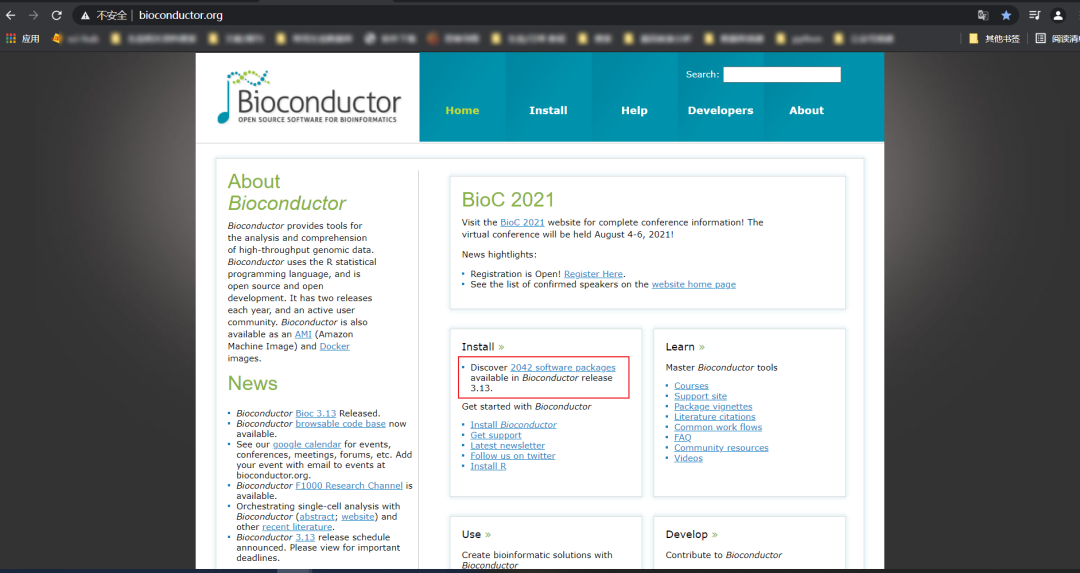Viewport: 1080px width, 573px height.
Task: Focus the Search input field
Action: coord(782,74)
